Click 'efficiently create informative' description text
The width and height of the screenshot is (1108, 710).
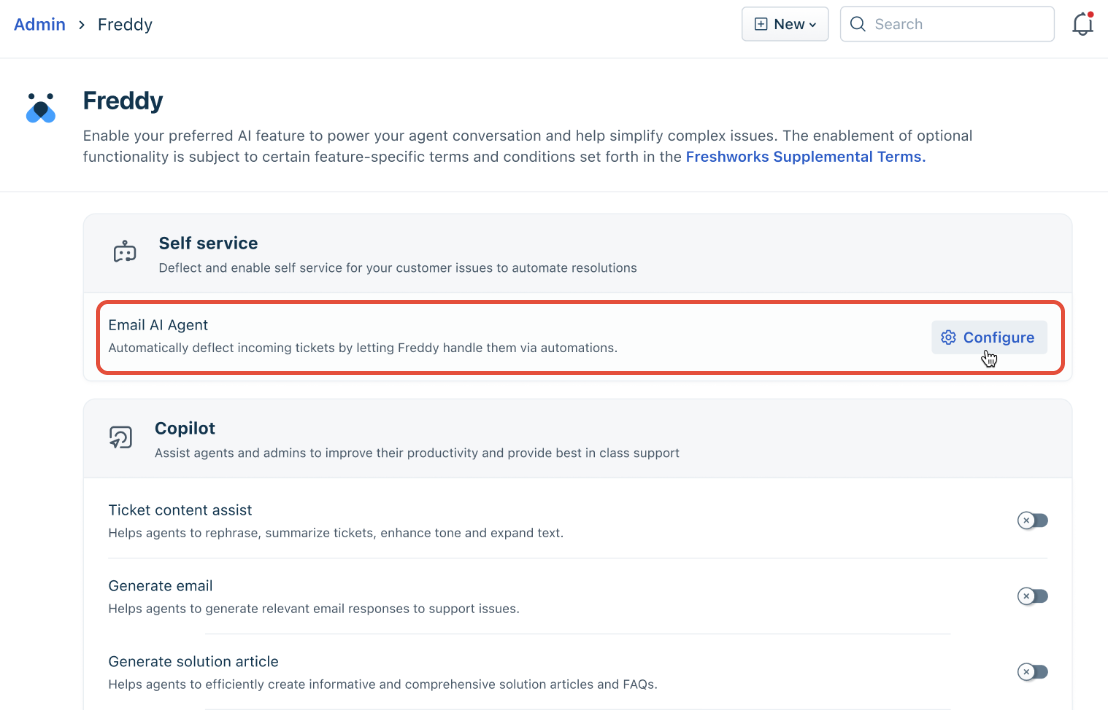click(x=383, y=684)
